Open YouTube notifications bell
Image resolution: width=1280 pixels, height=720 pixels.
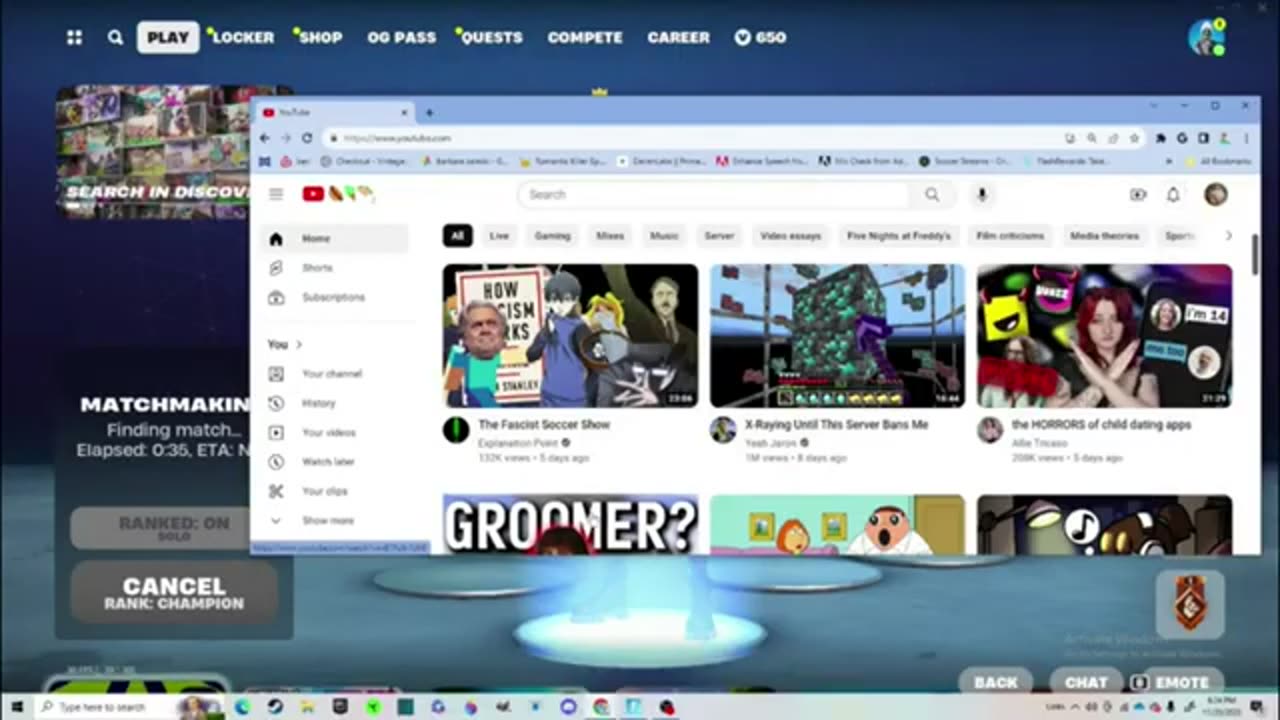click(x=1173, y=195)
